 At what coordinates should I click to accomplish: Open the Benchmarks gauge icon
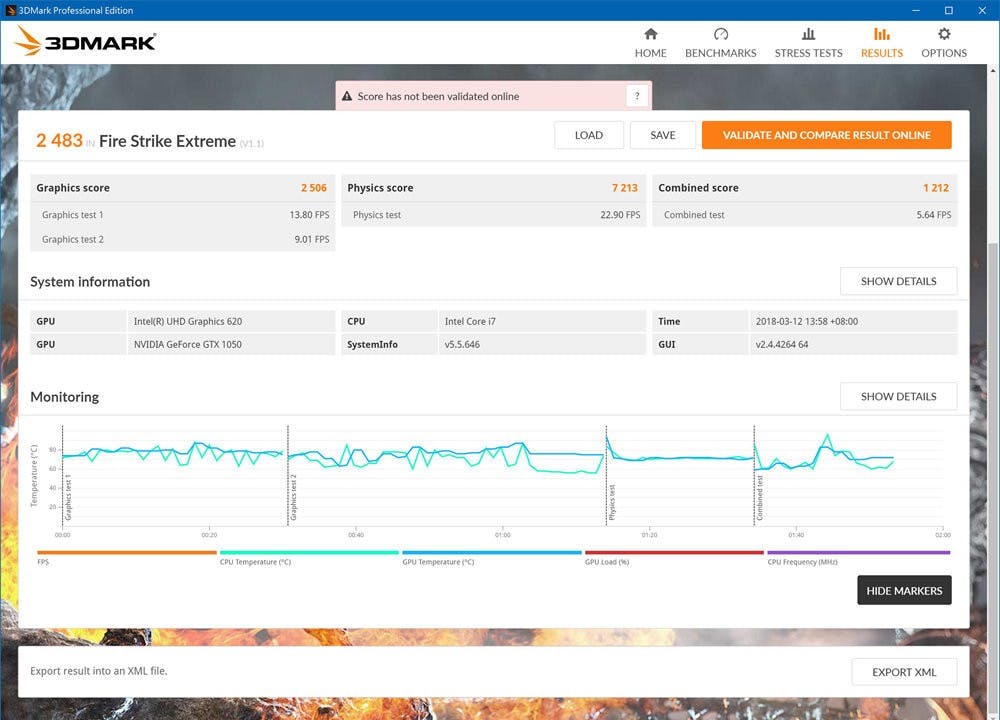(x=721, y=34)
